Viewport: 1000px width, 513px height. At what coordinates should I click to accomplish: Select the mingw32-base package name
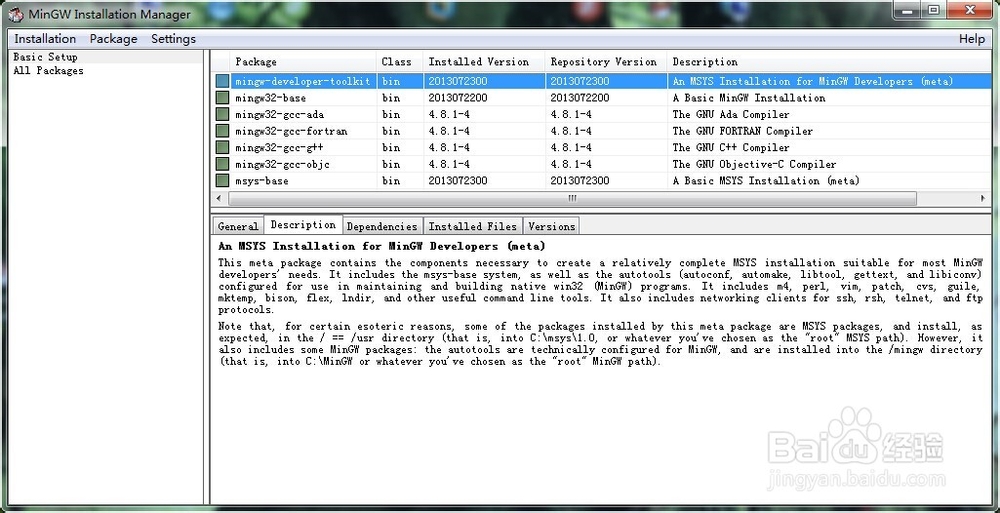(270, 98)
